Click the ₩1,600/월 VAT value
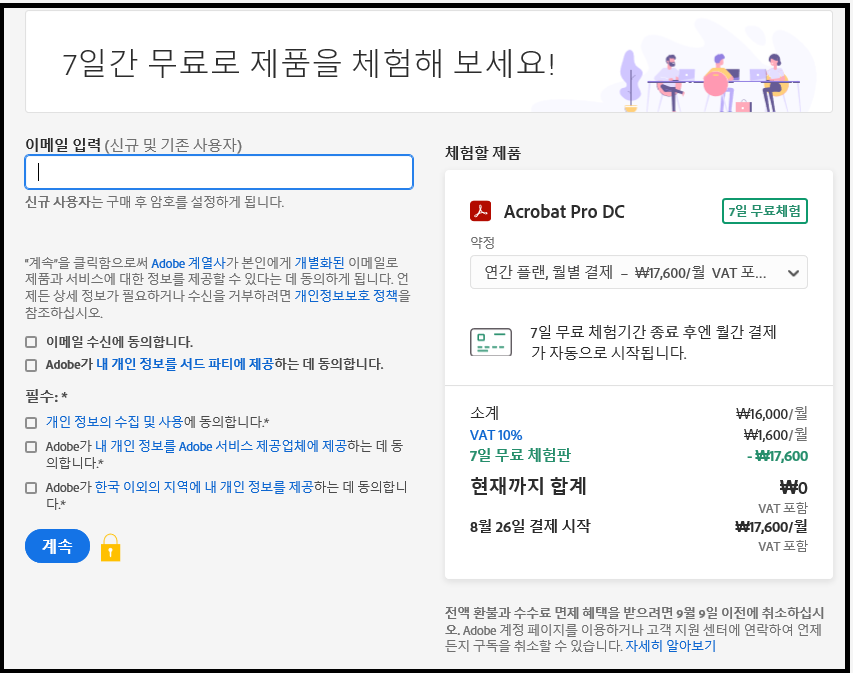Viewport: 853px width, 673px height. coord(776,435)
